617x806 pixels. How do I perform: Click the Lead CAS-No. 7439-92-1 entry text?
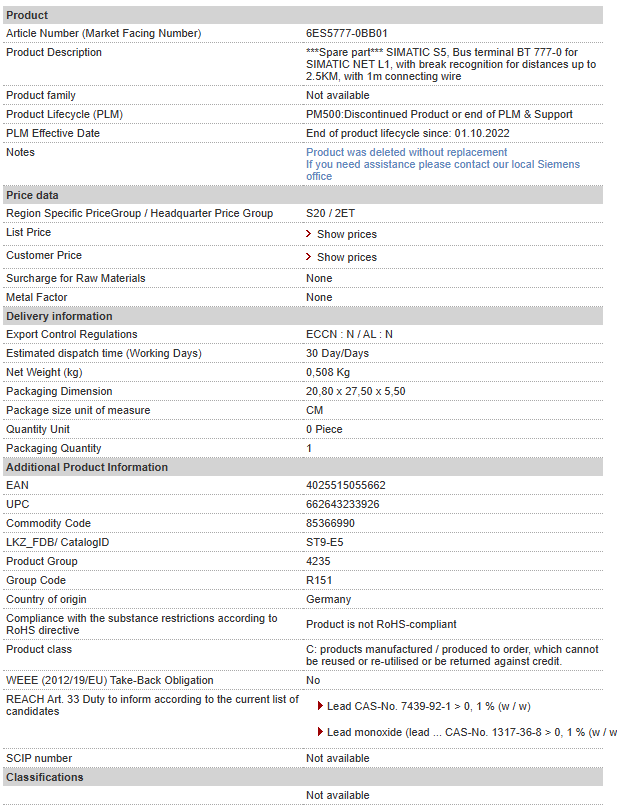tap(429, 706)
